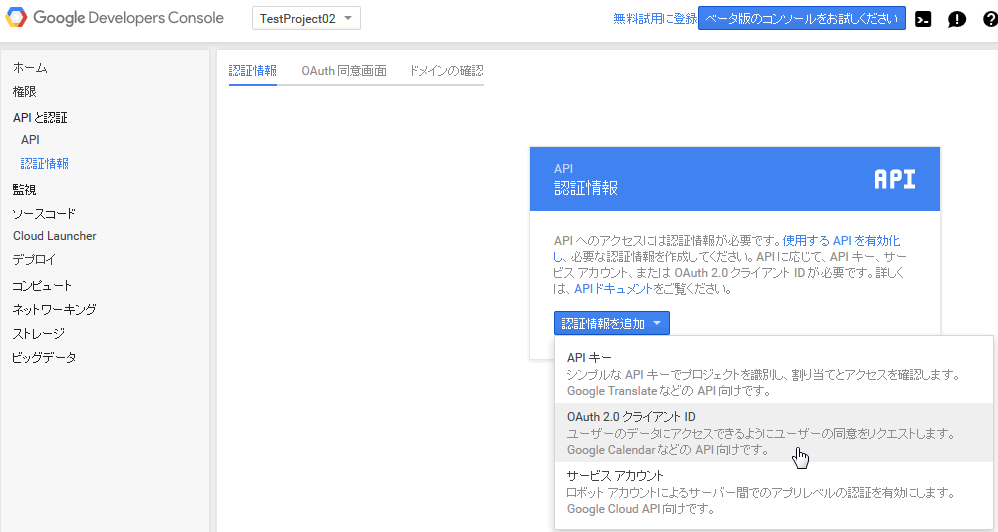Viewport: 998px width, 532px height.
Task: Open ビッグデータ in the sidebar
Action: tap(44, 358)
